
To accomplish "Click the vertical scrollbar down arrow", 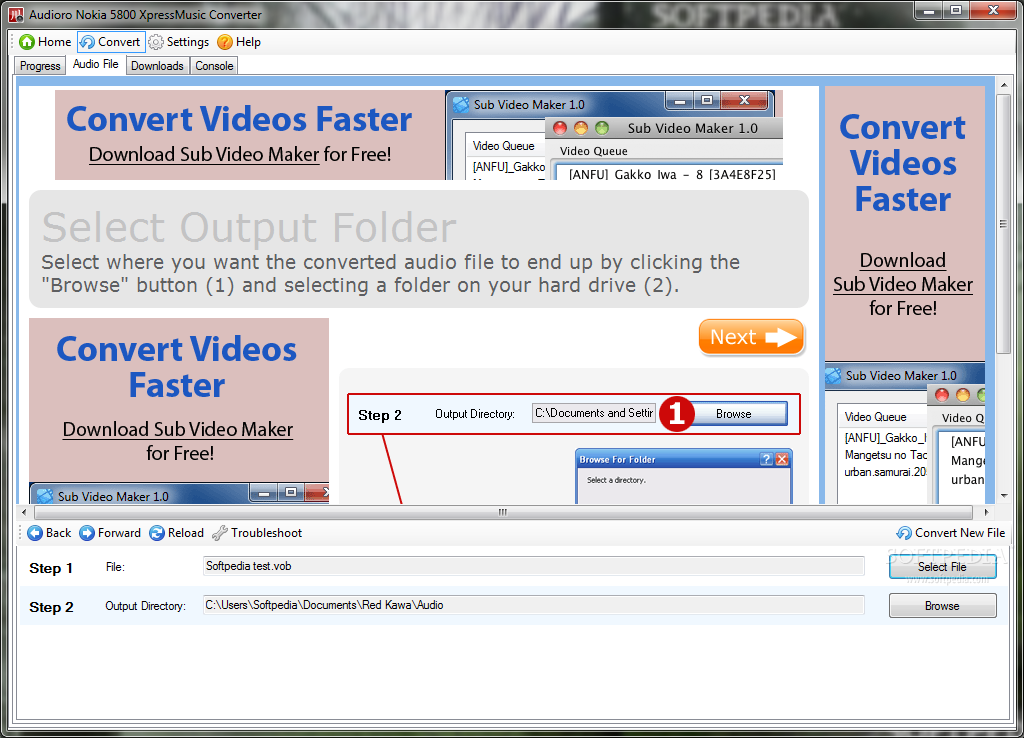I will (x=1004, y=496).
